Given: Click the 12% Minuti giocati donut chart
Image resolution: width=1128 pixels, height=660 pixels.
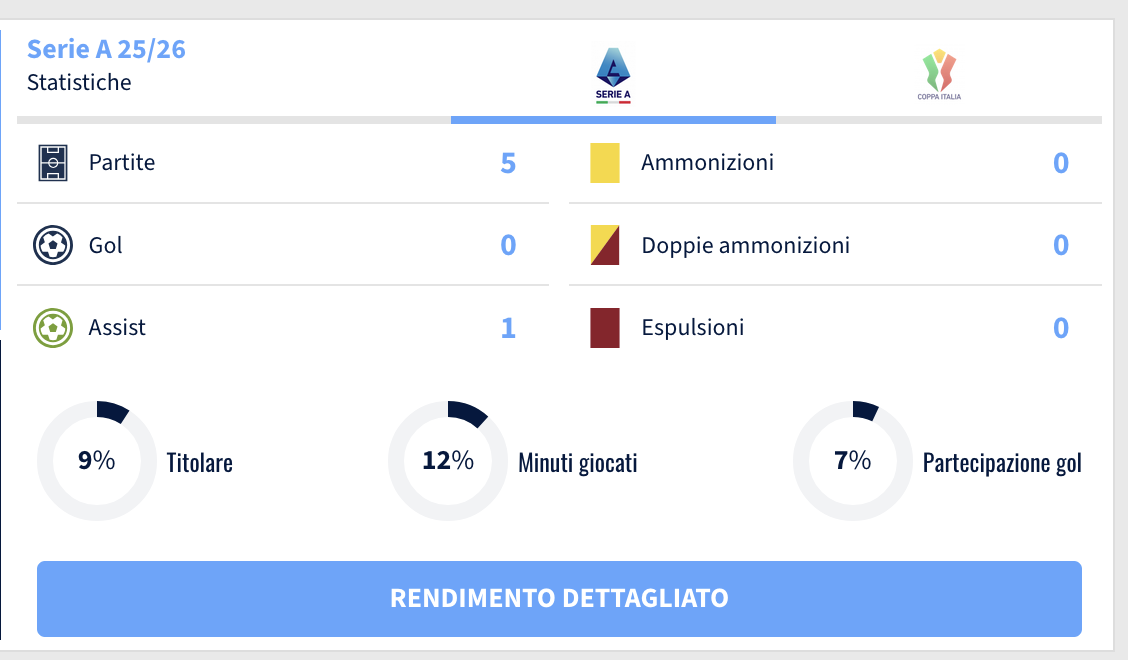Looking at the screenshot, I should [447, 461].
